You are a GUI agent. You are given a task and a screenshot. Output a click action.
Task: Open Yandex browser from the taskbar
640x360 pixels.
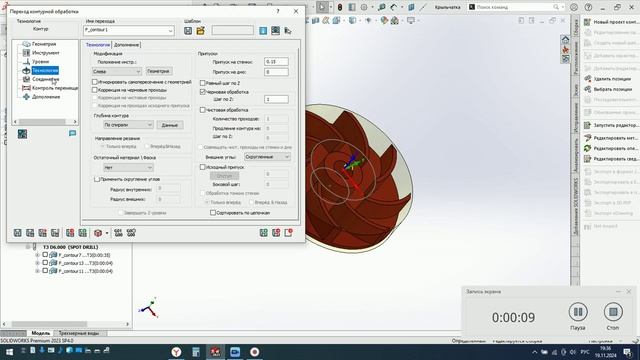(x=176, y=352)
